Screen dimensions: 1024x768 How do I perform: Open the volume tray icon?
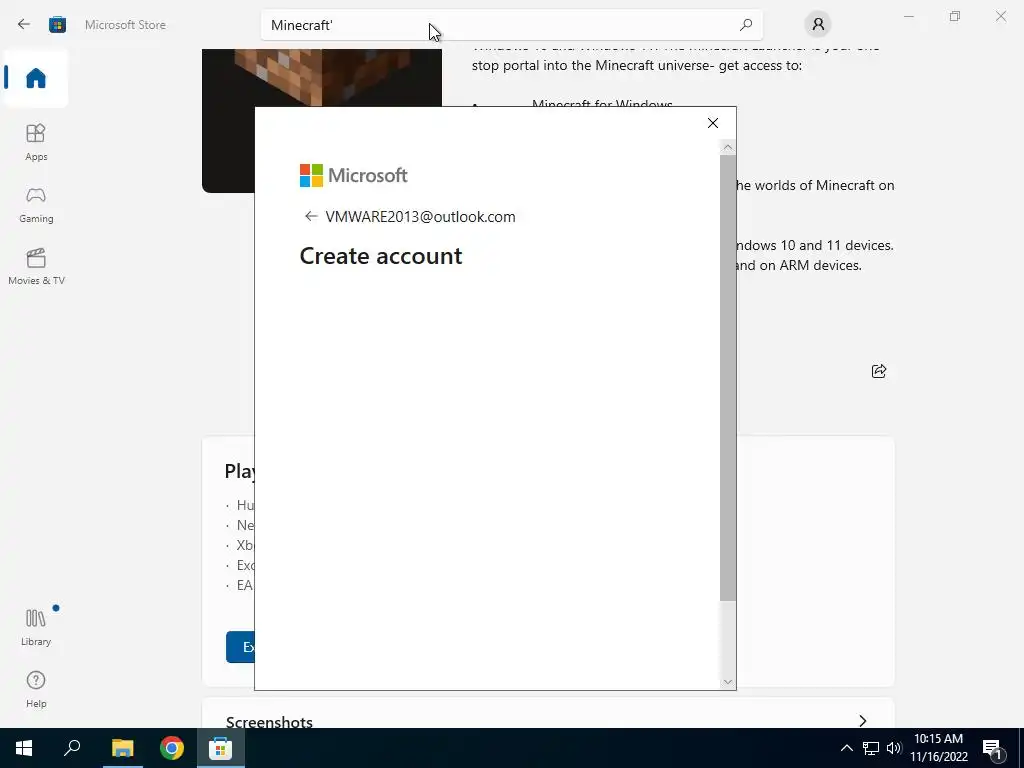894,748
